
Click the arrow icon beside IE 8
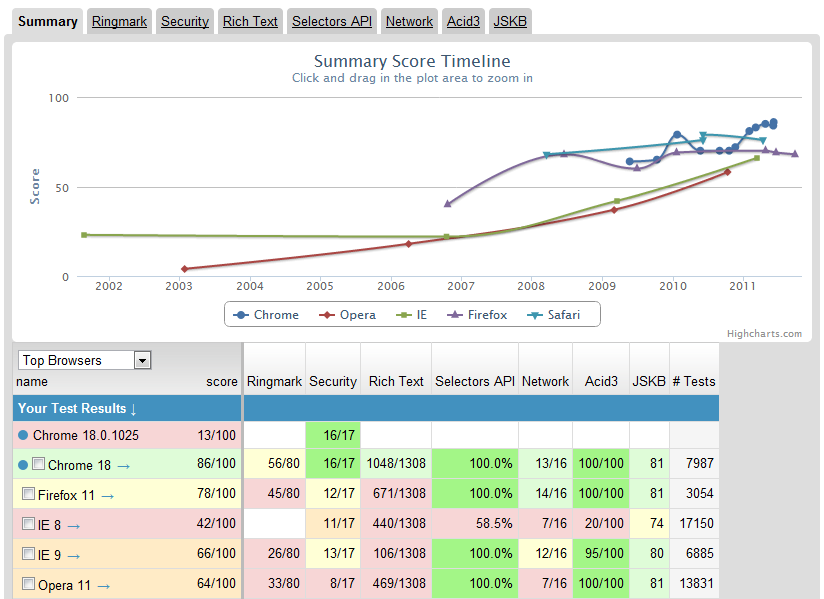tap(74, 525)
